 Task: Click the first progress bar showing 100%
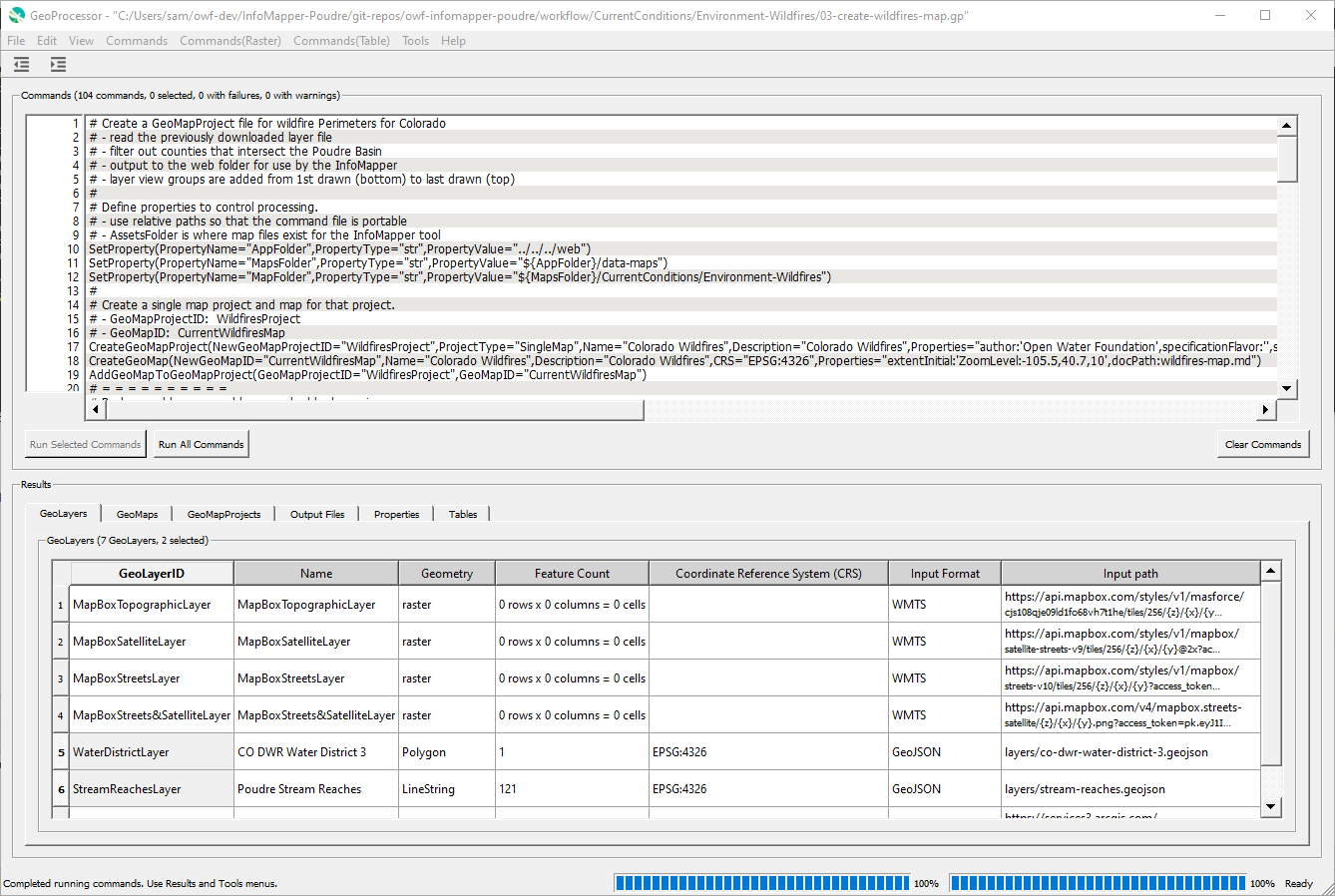pos(762,883)
